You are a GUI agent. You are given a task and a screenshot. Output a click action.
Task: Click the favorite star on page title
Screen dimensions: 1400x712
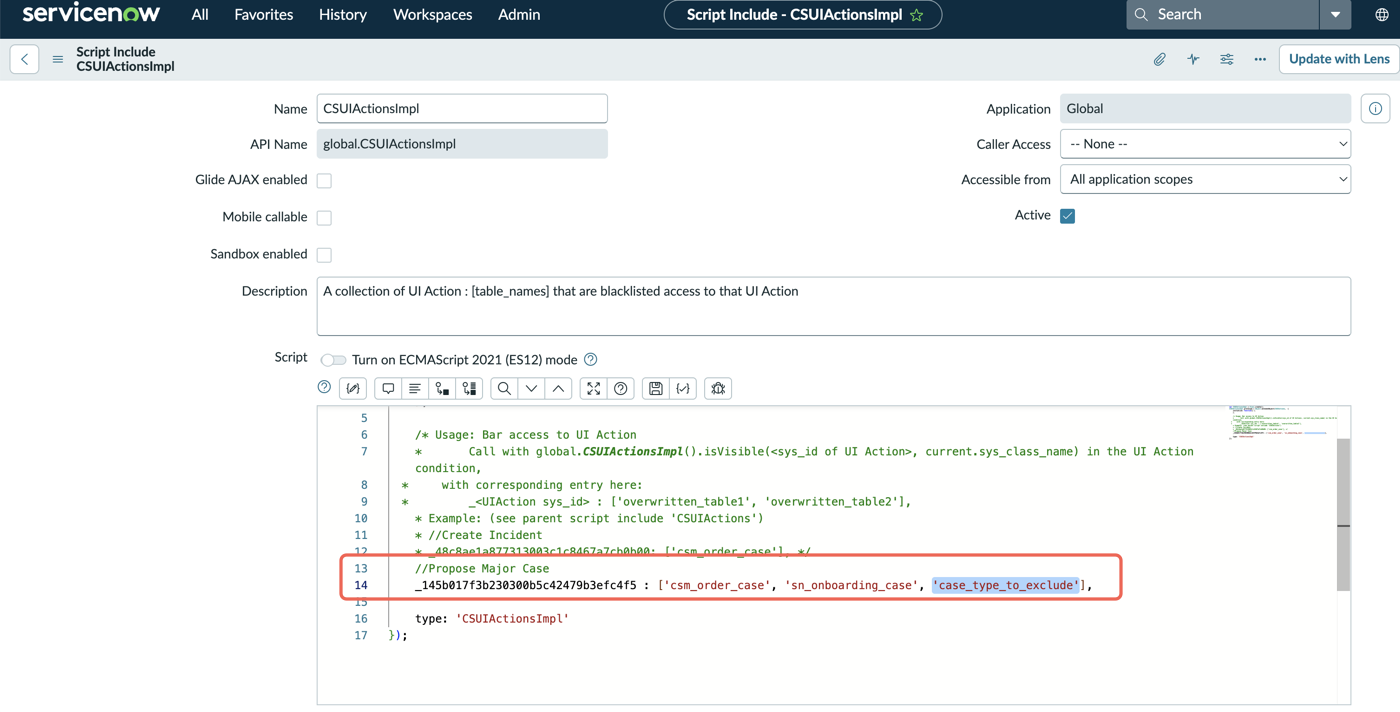(x=917, y=15)
